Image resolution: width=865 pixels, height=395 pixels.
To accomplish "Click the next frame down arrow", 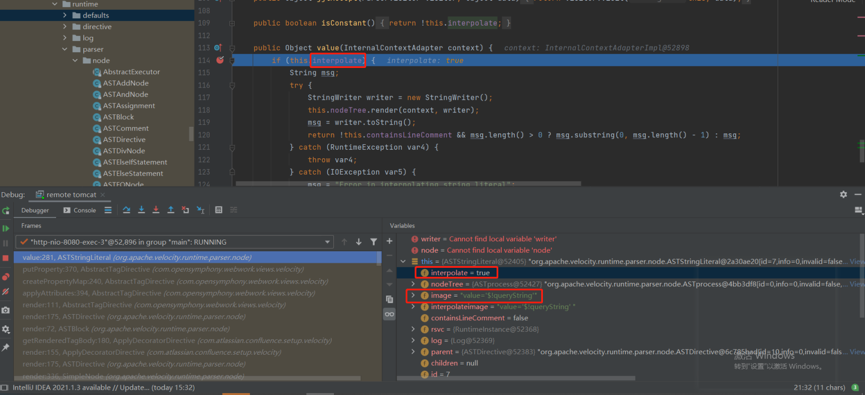I will [359, 242].
